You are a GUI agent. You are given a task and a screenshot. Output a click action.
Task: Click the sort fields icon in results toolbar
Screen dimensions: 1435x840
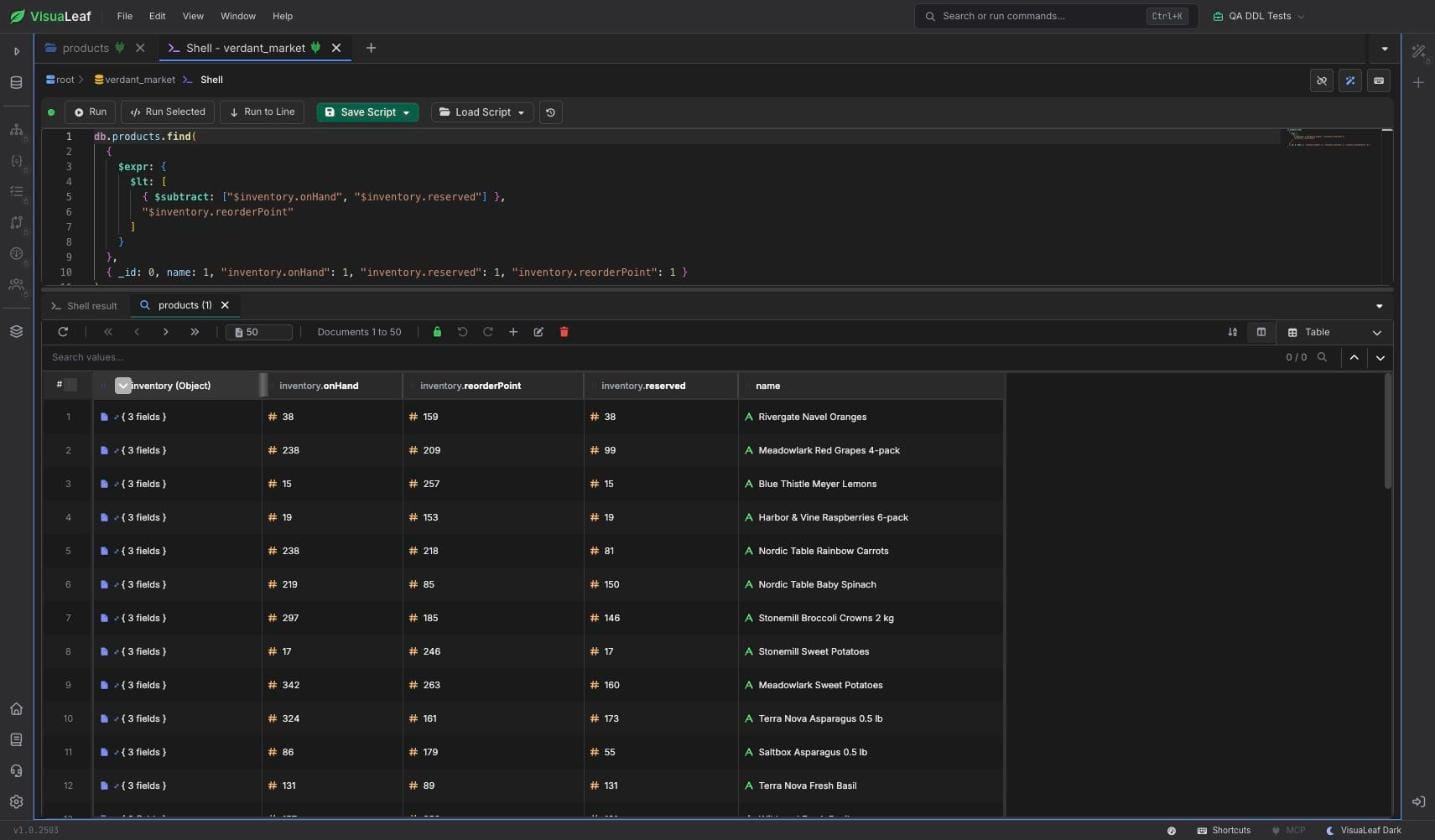(1232, 332)
